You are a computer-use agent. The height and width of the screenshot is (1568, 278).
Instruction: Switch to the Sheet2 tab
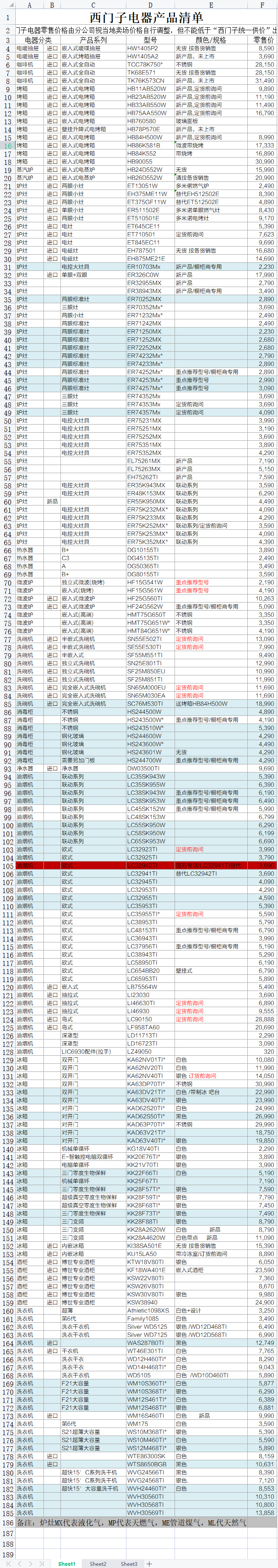point(98,1563)
